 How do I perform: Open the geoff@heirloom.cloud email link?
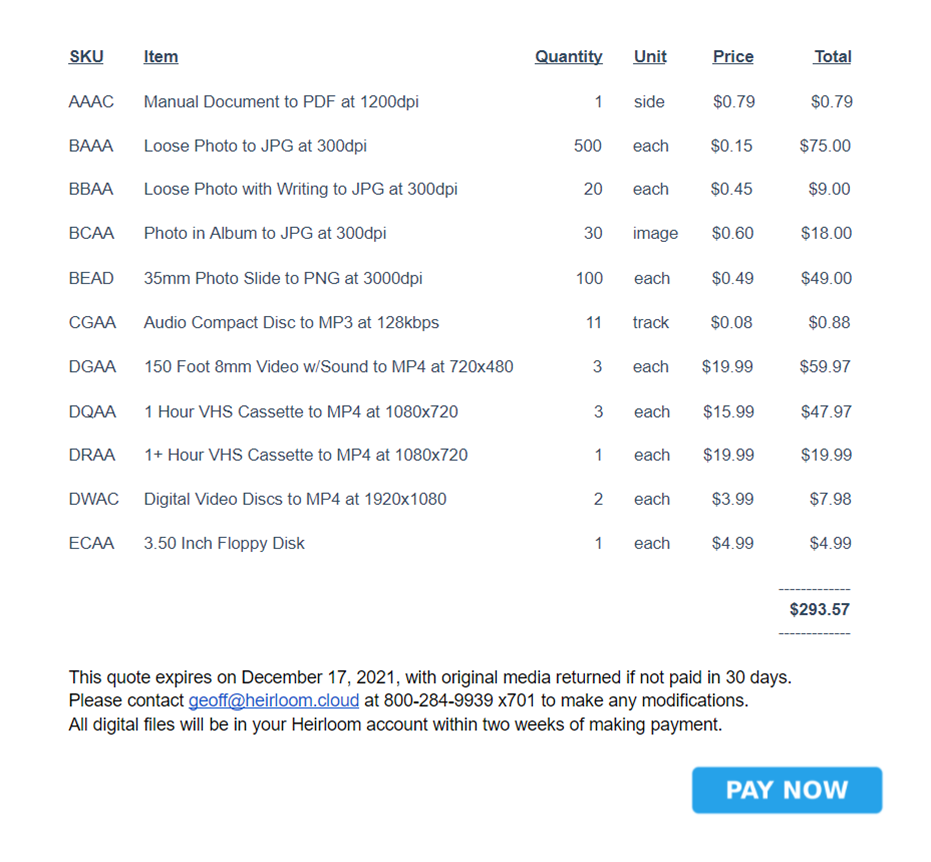(x=274, y=701)
